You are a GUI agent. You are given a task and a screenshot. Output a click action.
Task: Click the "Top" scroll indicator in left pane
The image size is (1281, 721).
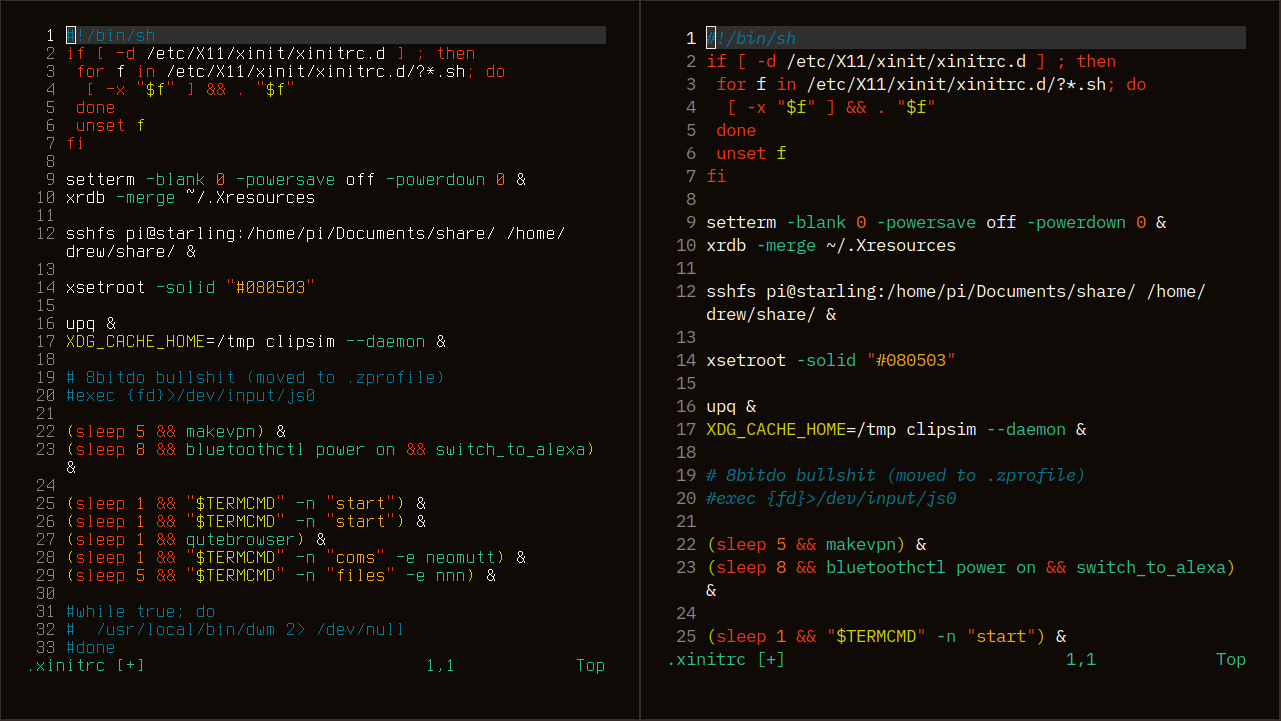[x=590, y=665]
